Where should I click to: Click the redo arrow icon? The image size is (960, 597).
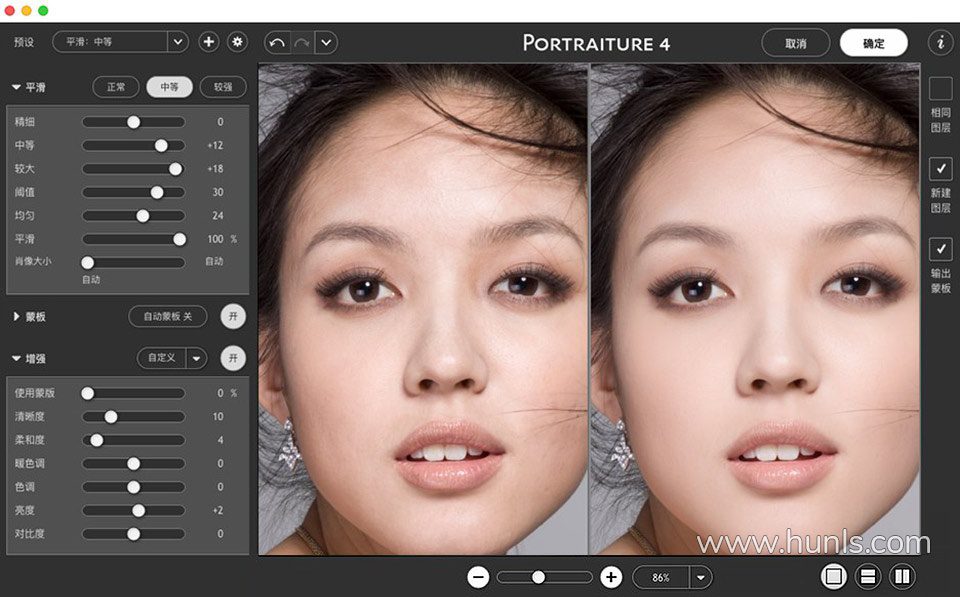pyautogui.click(x=302, y=43)
